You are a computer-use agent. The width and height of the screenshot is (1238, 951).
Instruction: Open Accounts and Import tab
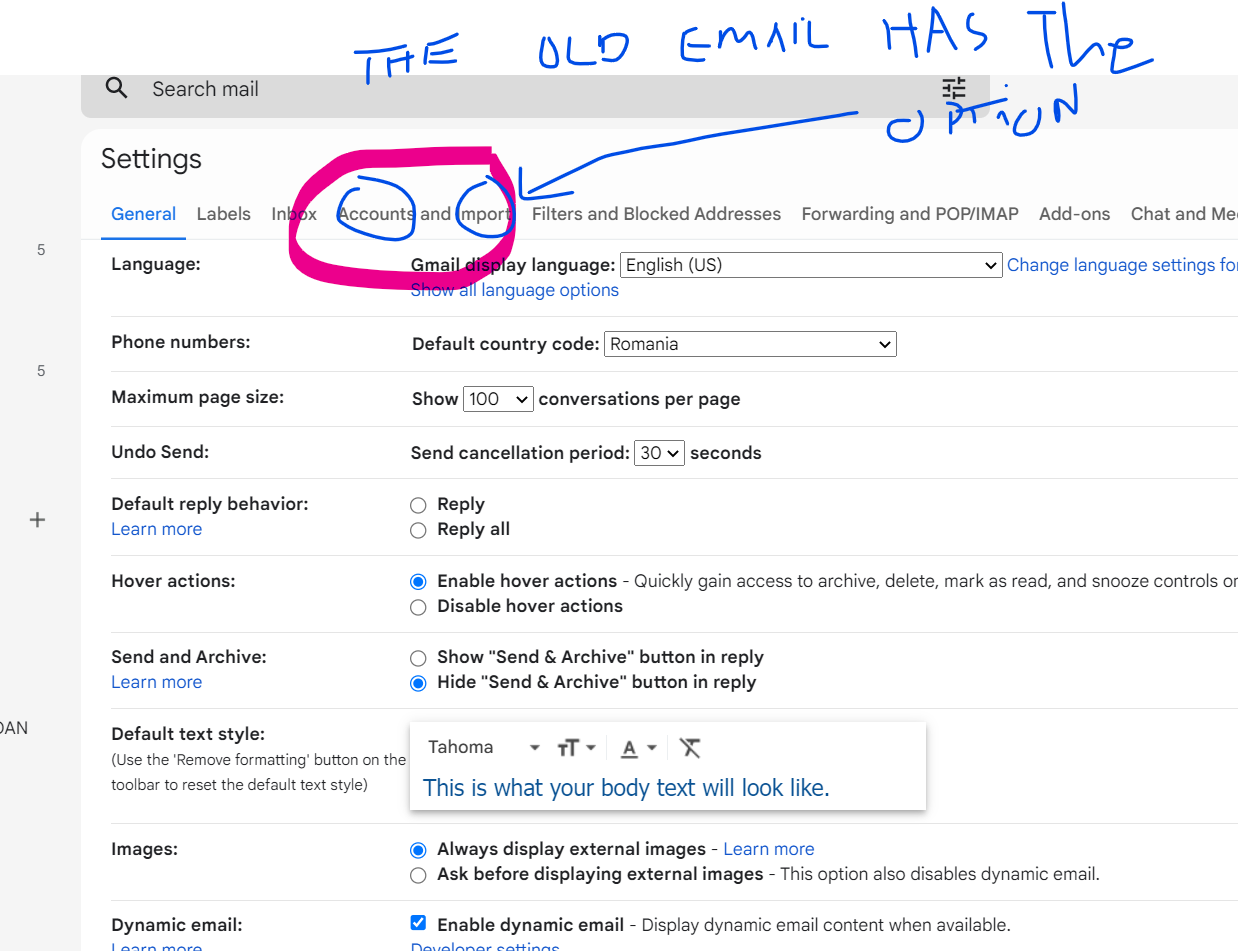click(x=424, y=214)
